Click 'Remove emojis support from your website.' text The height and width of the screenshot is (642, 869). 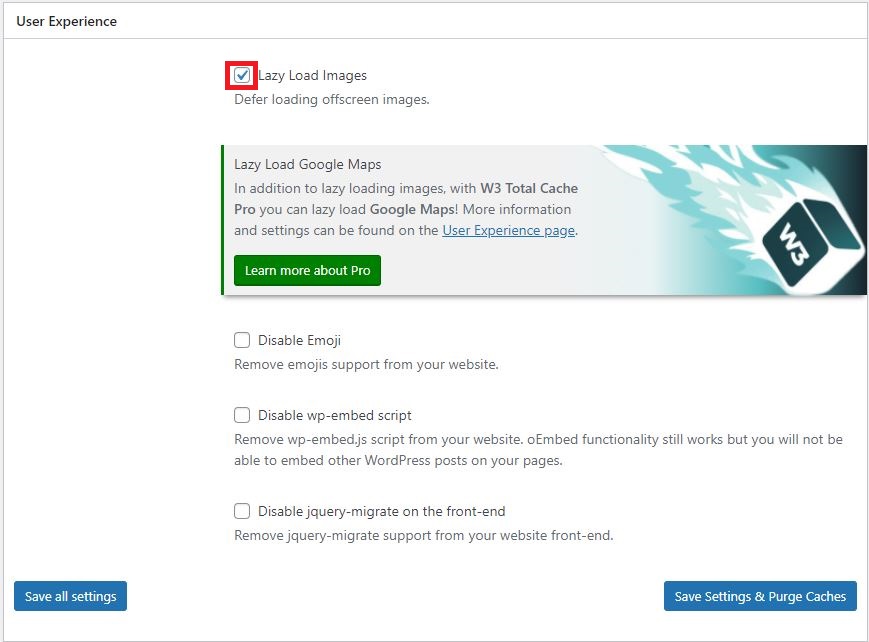click(x=366, y=364)
